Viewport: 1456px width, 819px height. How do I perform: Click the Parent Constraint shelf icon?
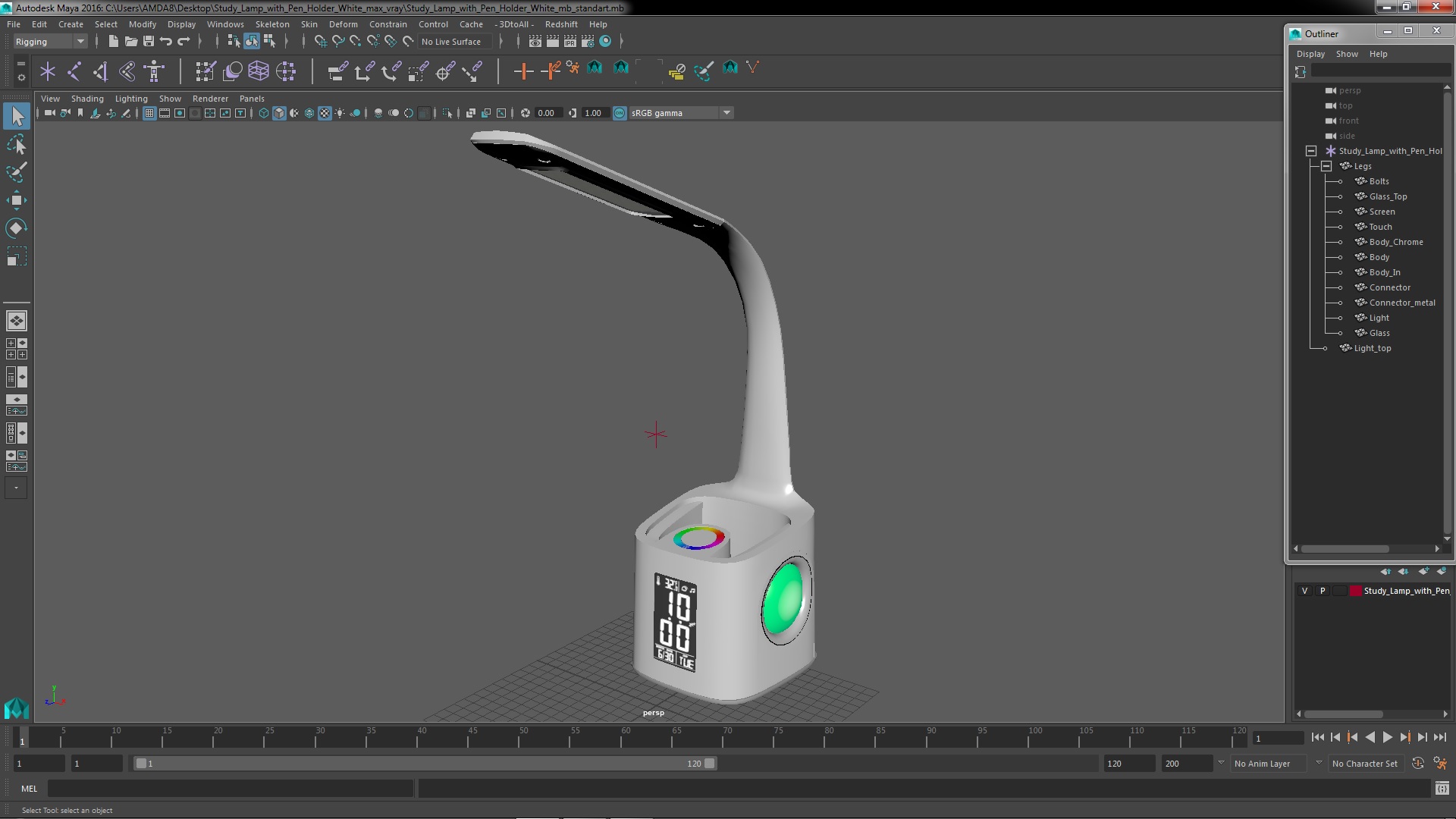click(337, 71)
